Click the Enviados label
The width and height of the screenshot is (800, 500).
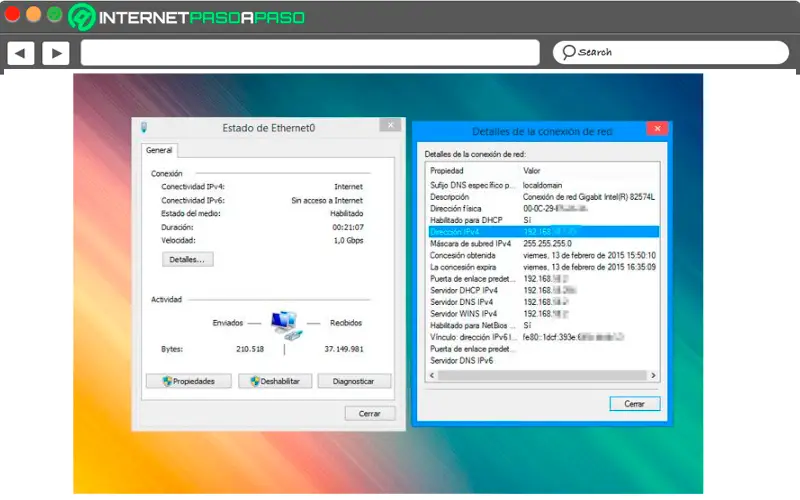pos(228,323)
